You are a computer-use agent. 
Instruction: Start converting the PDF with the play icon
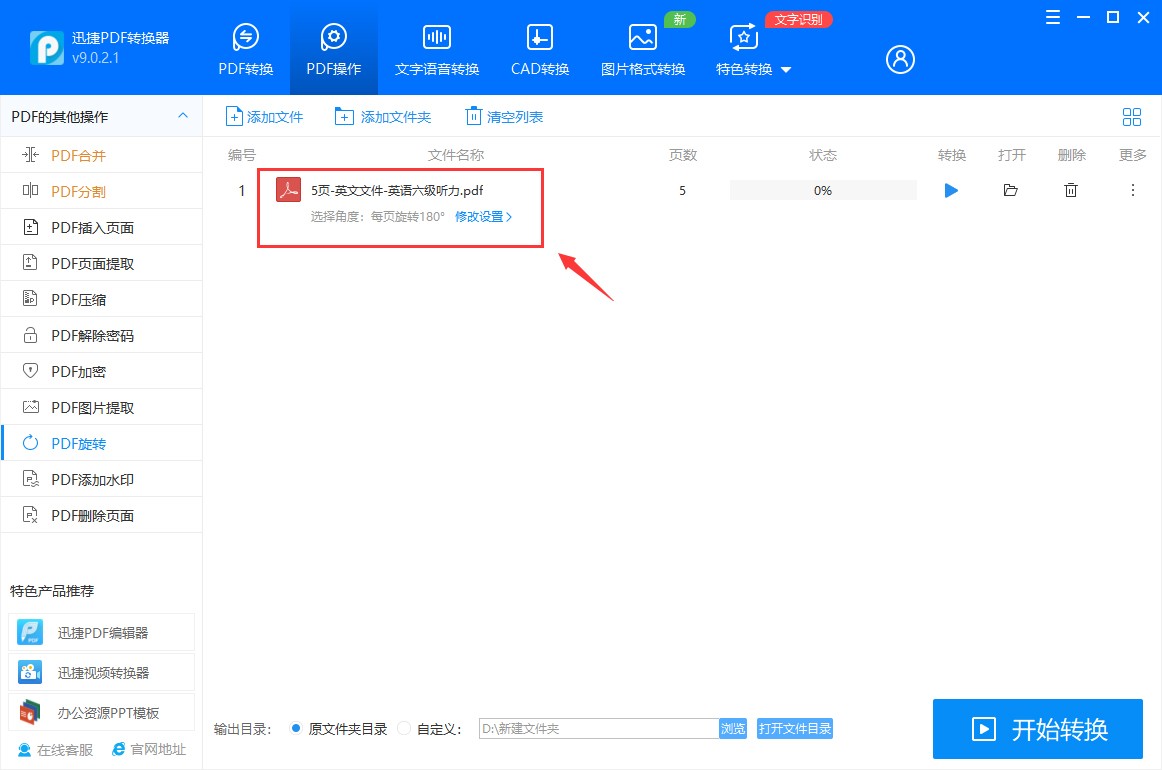[951, 190]
